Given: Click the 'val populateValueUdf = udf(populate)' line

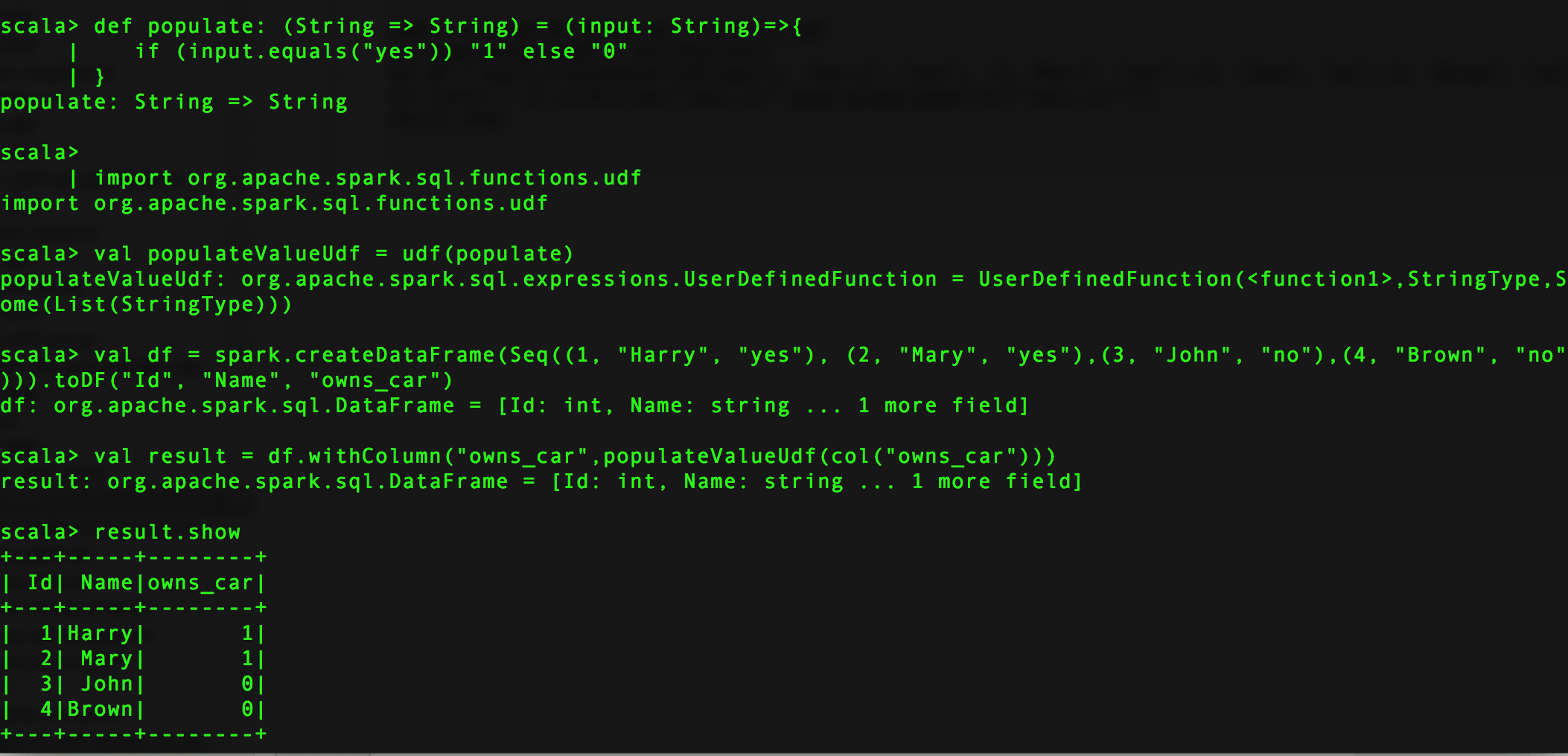Looking at the screenshot, I should [x=287, y=254].
